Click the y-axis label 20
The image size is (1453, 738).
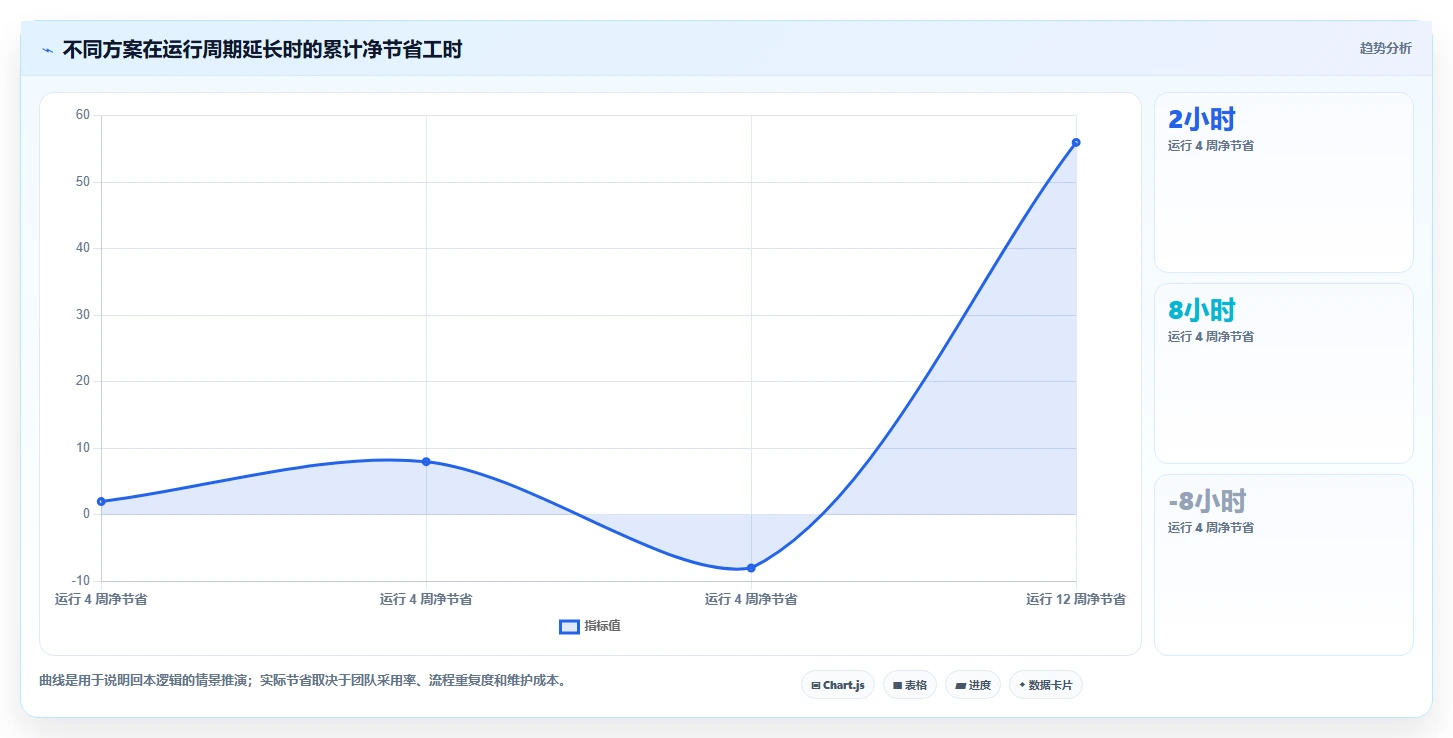[x=83, y=381]
